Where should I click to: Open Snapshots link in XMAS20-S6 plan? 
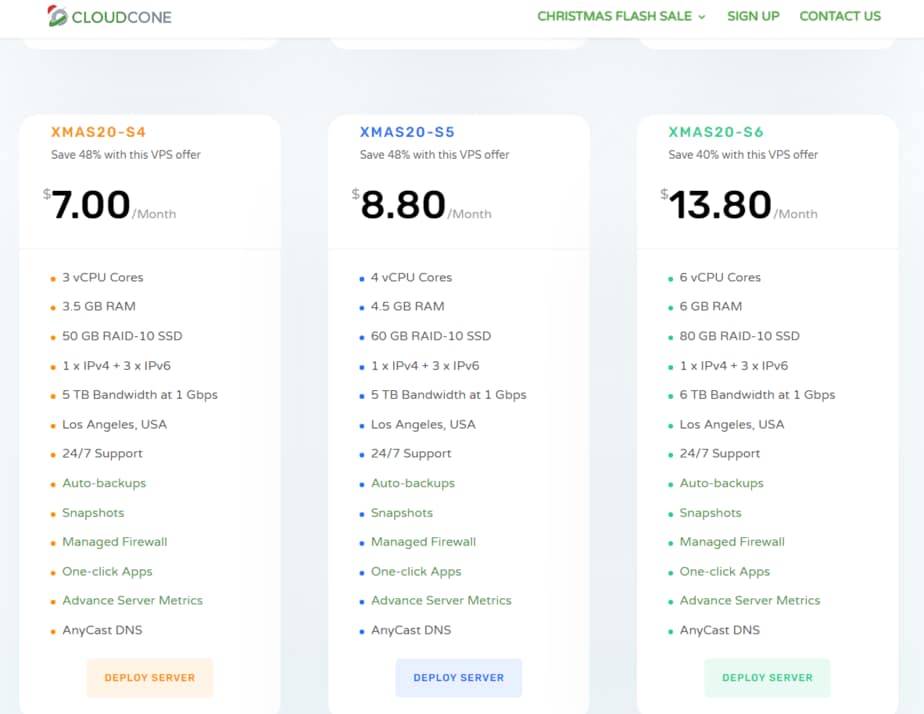pos(710,513)
